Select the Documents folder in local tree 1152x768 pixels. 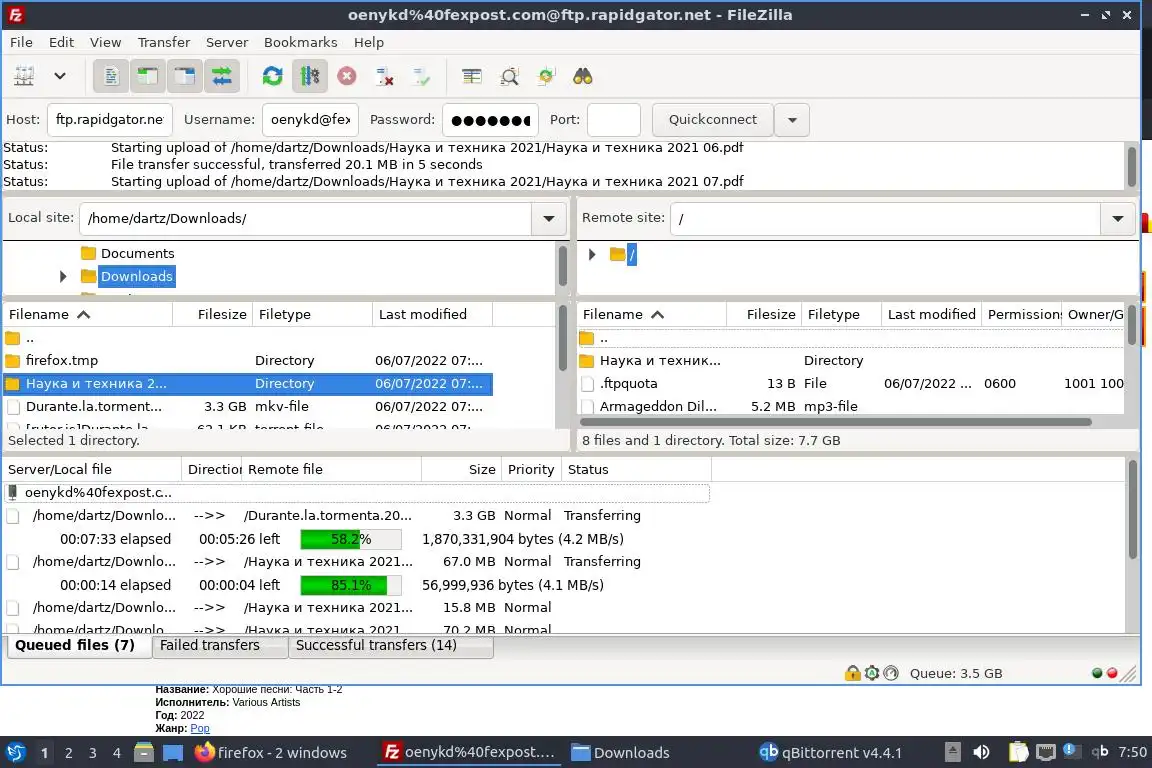click(137, 253)
